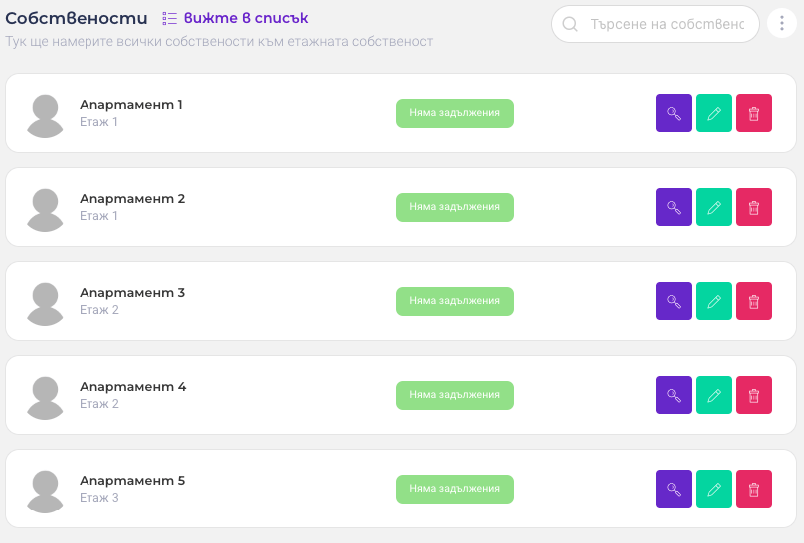Viewport: 804px width, 543px height.
Task: Edit Апартамент 1 with the pencil icon
Action: [x=714, y=113]
